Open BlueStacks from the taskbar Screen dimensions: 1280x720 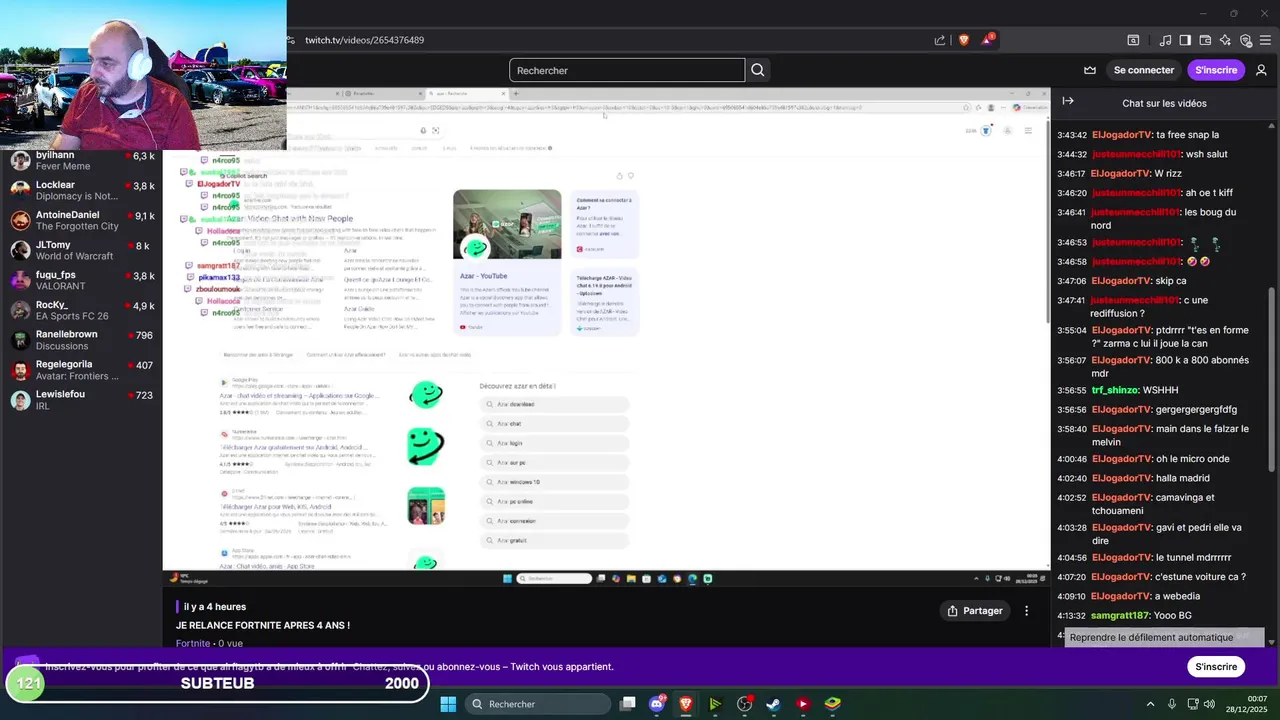tap(832, 704)
